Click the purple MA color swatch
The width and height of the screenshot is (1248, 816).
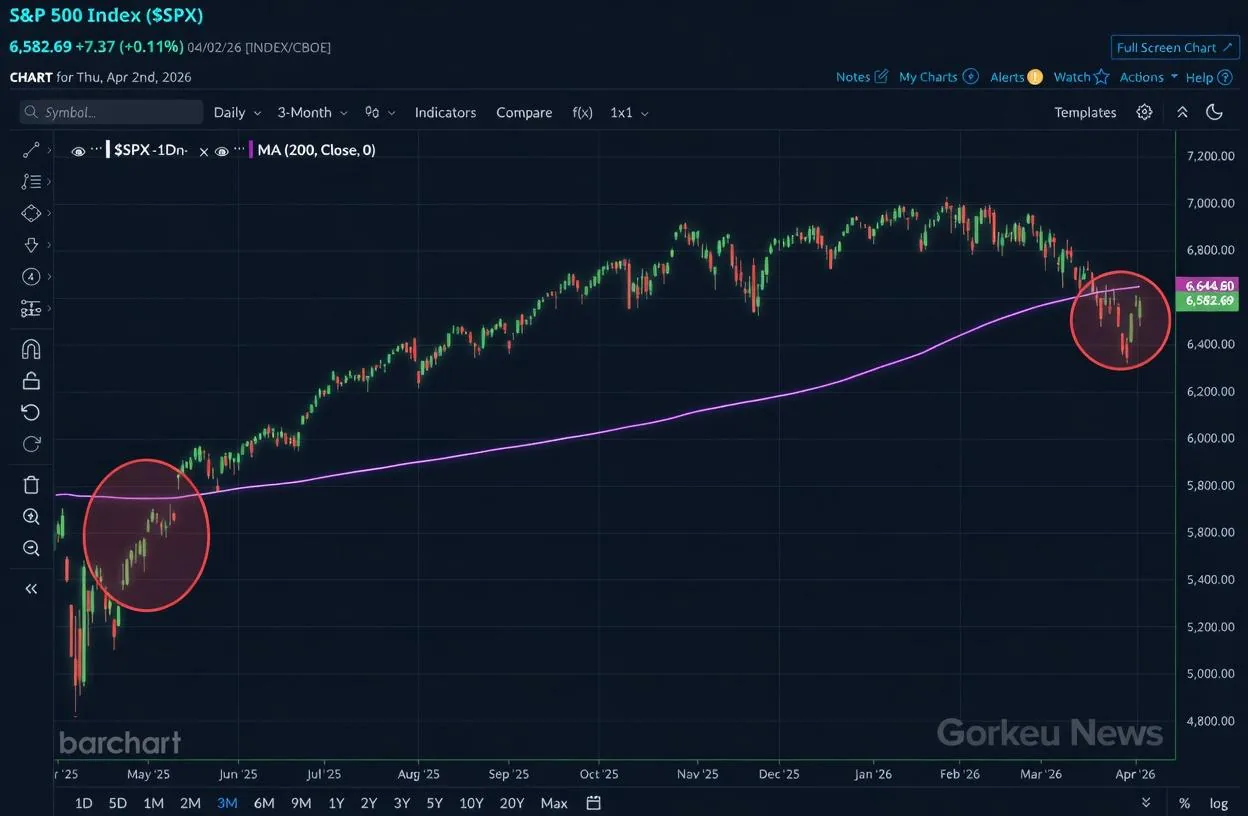pos(251,150)
